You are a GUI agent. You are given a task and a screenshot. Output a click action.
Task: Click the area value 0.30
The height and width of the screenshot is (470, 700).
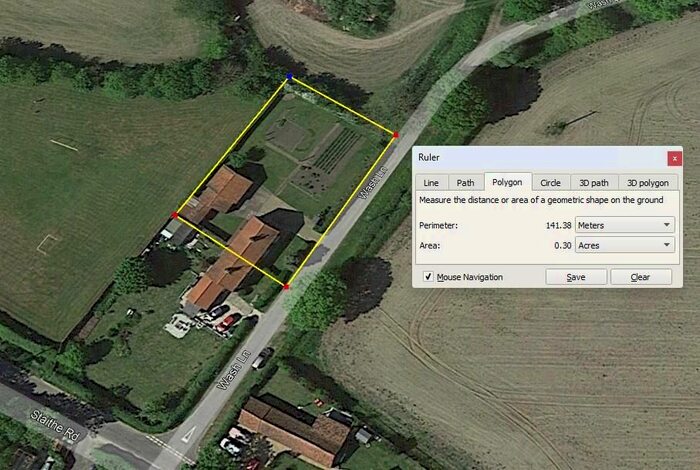tap(562, 245)
